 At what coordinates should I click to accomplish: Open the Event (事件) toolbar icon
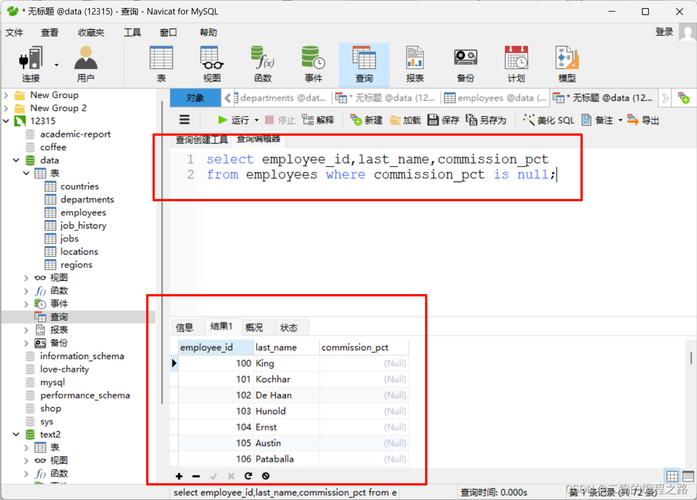tap(313, 64)
